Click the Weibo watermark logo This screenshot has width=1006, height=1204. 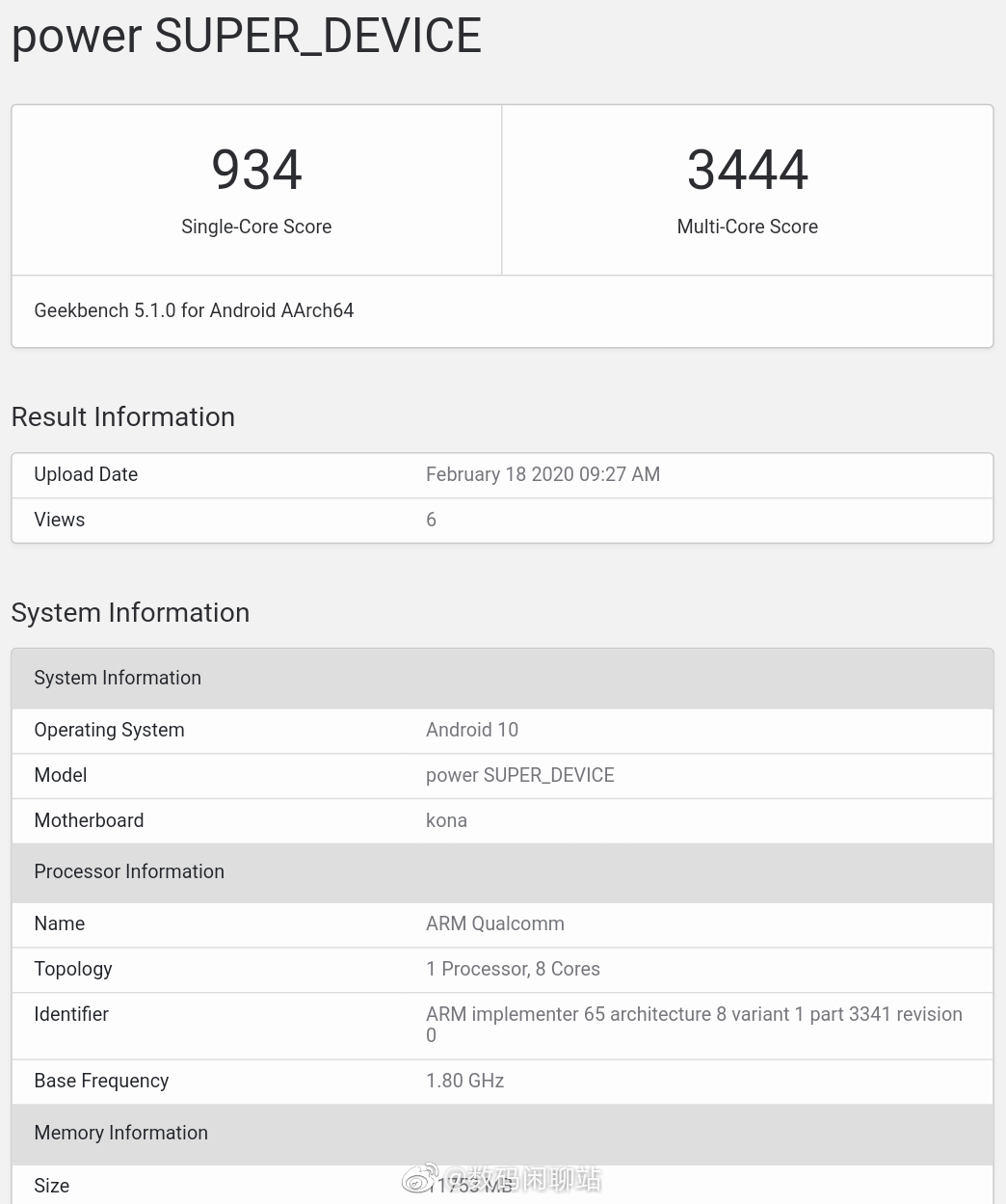click(x=419, y=1178)
